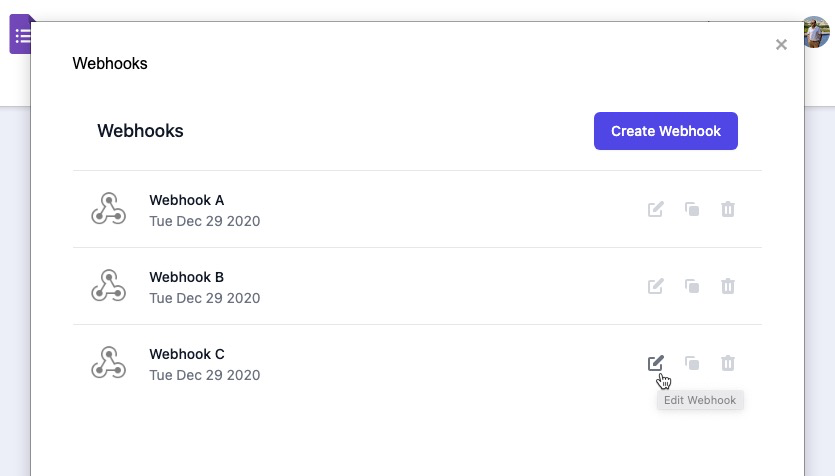The width and height of the screenshot is (835, 476).
Task: Delete Webhook C with trash icon
Action: pyautogui.click(x=728, y=363)
